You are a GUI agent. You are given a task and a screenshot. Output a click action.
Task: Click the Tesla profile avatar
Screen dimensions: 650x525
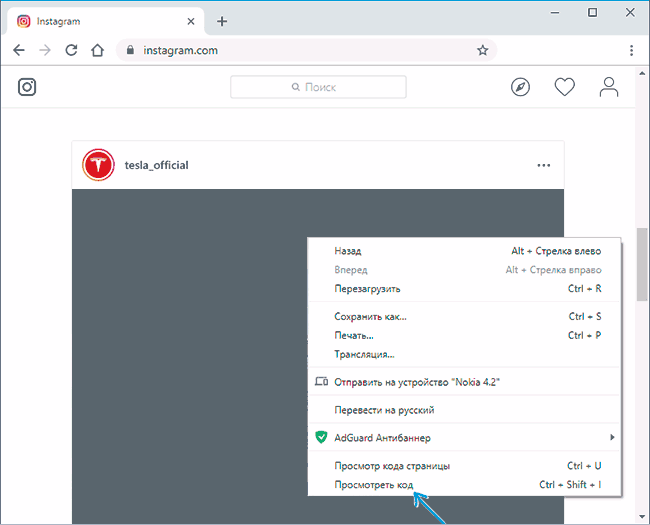[97, 165]
